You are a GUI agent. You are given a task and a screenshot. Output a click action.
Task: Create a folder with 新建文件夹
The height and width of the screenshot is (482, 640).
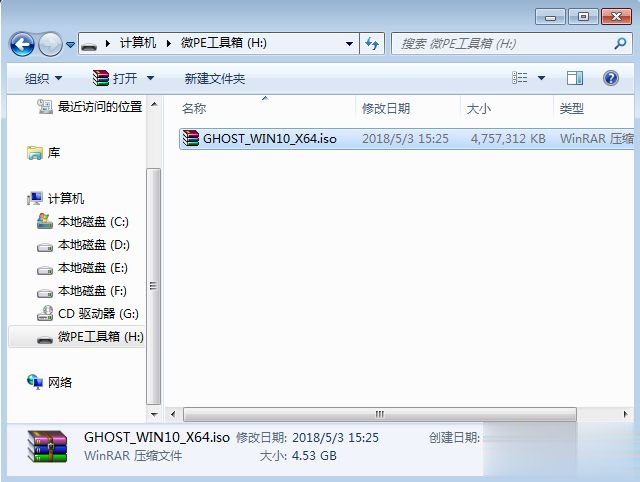pos(215,78)
